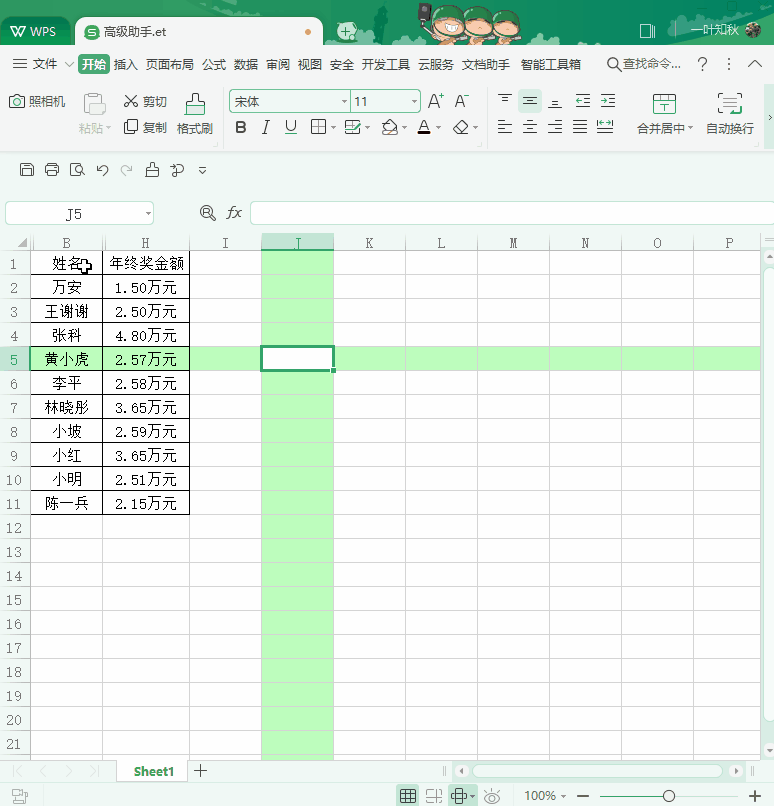Toggle Italic formatting
The height and width of the screenshot is (806, 774).
[x=266, y=127]
